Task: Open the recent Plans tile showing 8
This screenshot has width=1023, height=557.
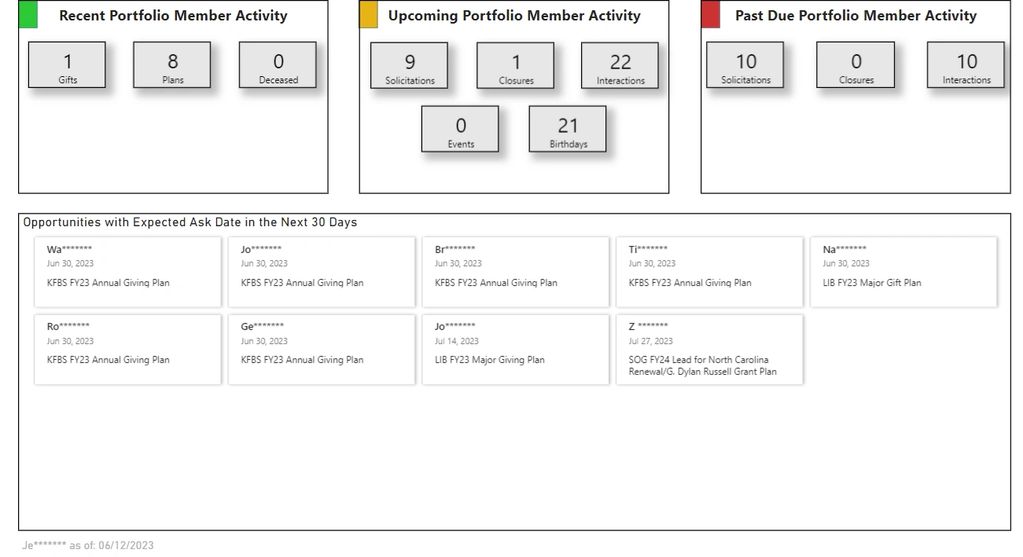Action: [172, 67]
